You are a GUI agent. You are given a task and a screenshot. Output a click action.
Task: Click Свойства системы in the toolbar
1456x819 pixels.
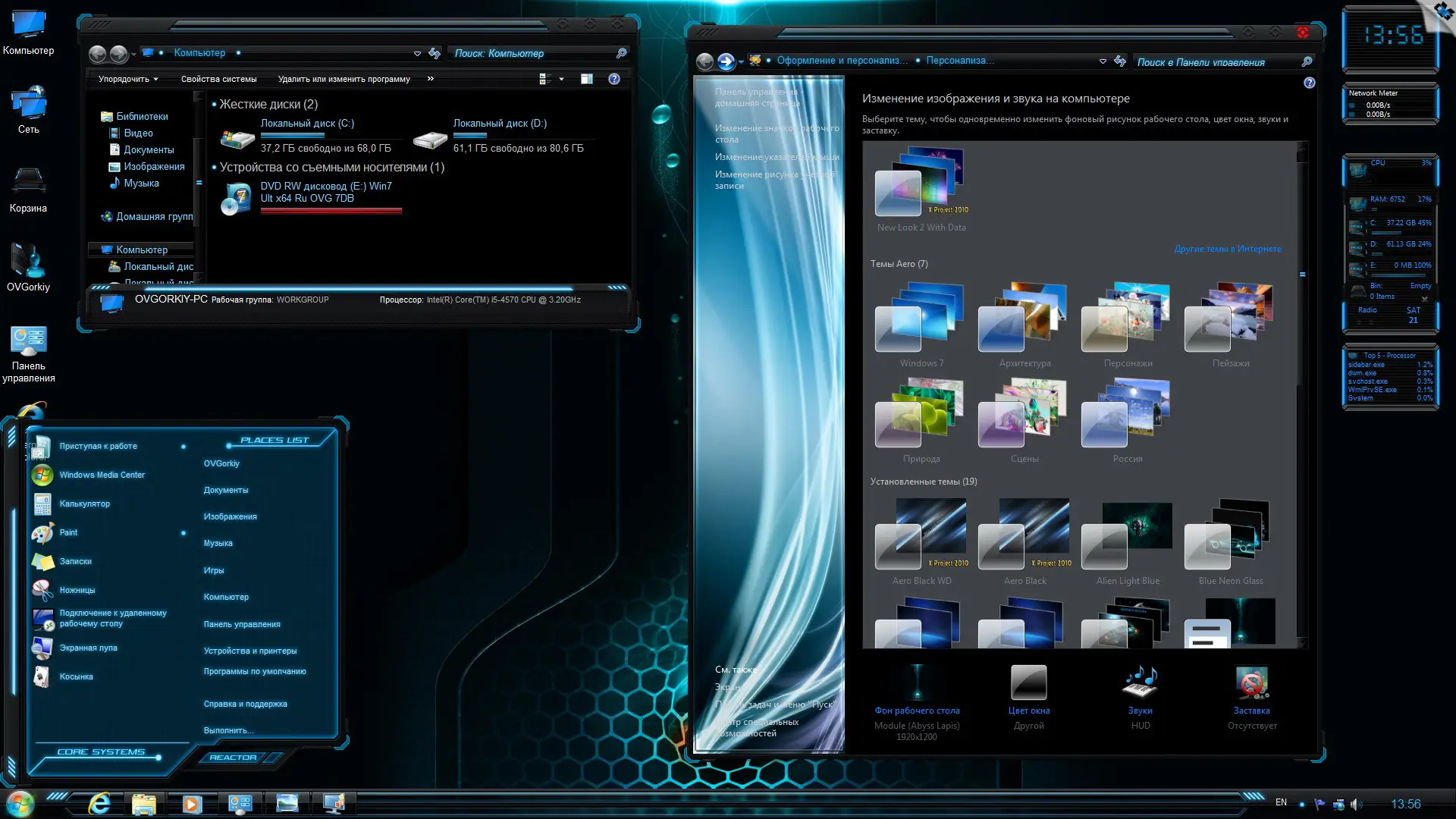218,79
